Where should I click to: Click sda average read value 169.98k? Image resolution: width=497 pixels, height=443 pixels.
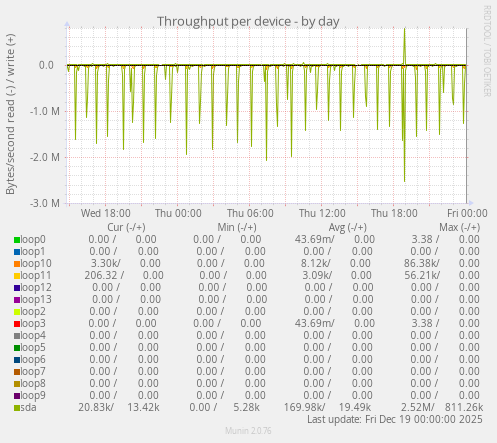[x=304, y=408]
